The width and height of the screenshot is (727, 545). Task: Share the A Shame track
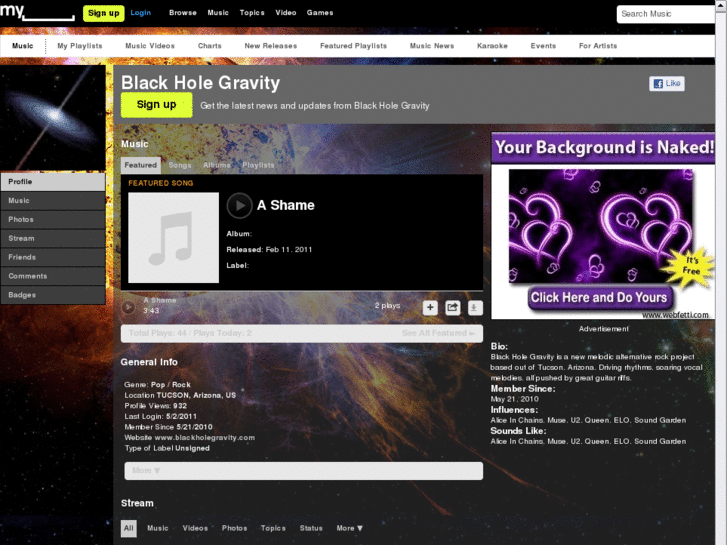(x=453, y=308)
